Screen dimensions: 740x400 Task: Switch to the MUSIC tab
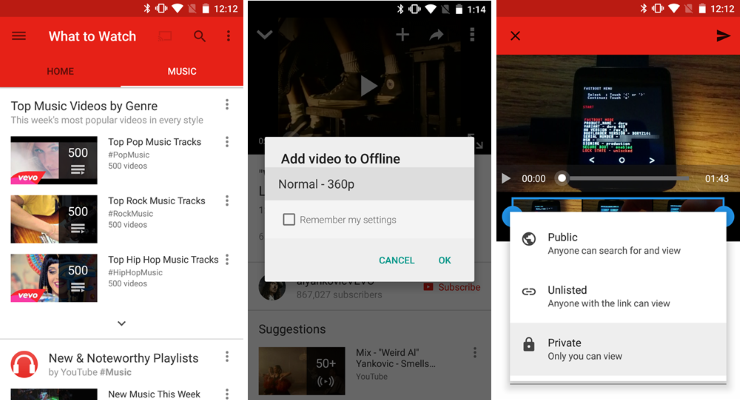tap(182, 71)
